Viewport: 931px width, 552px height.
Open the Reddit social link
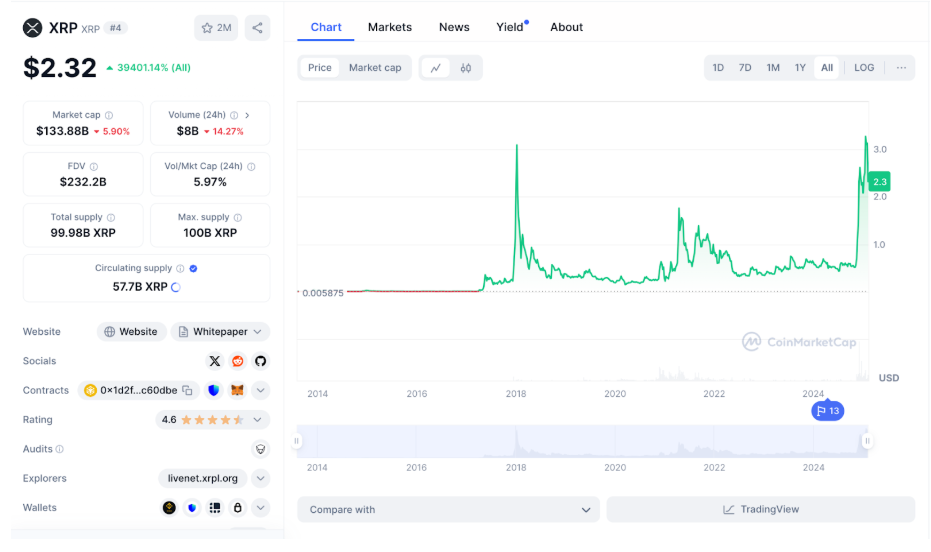[238, 361]
